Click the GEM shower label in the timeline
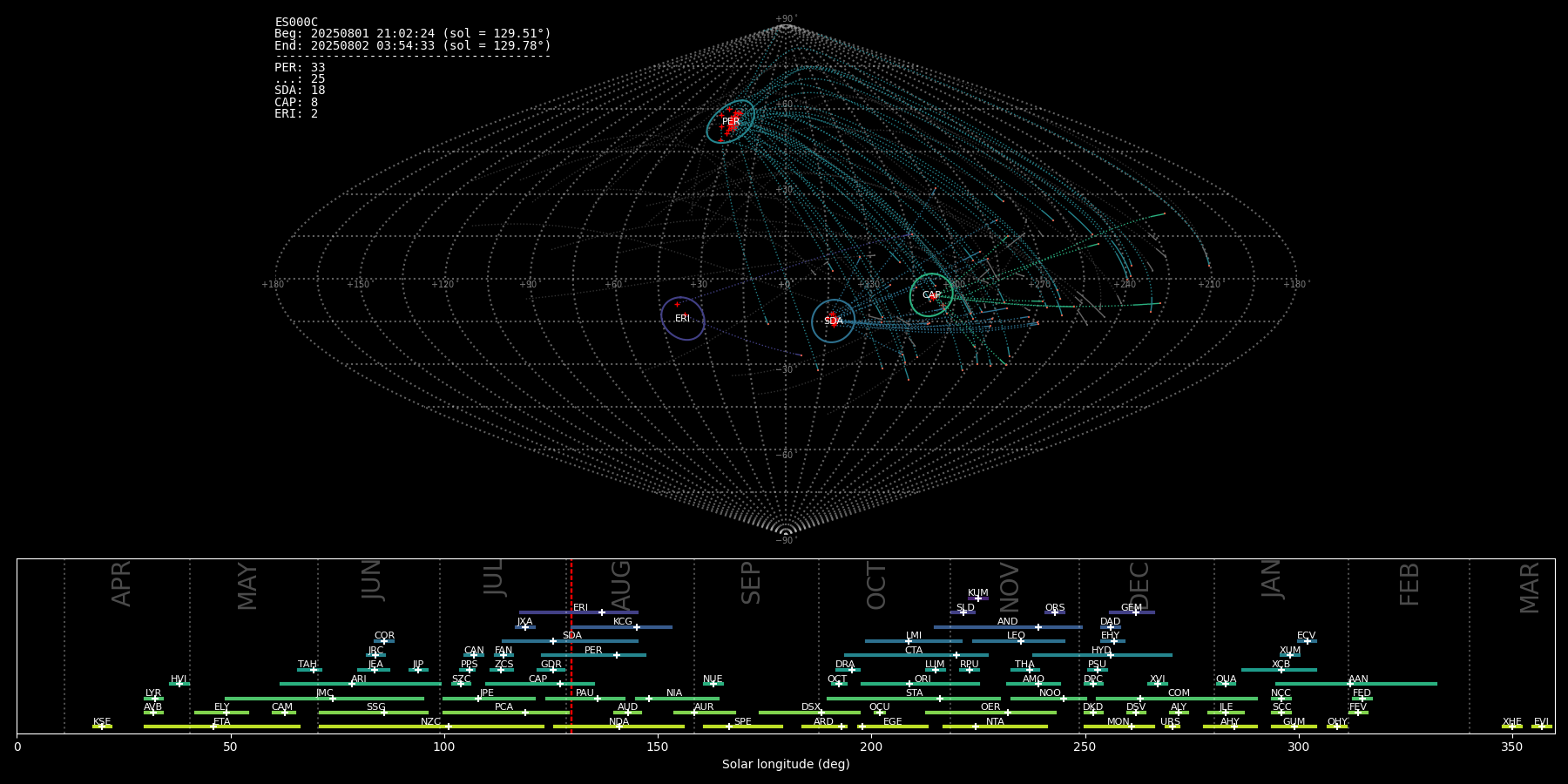 [1132, 608]
